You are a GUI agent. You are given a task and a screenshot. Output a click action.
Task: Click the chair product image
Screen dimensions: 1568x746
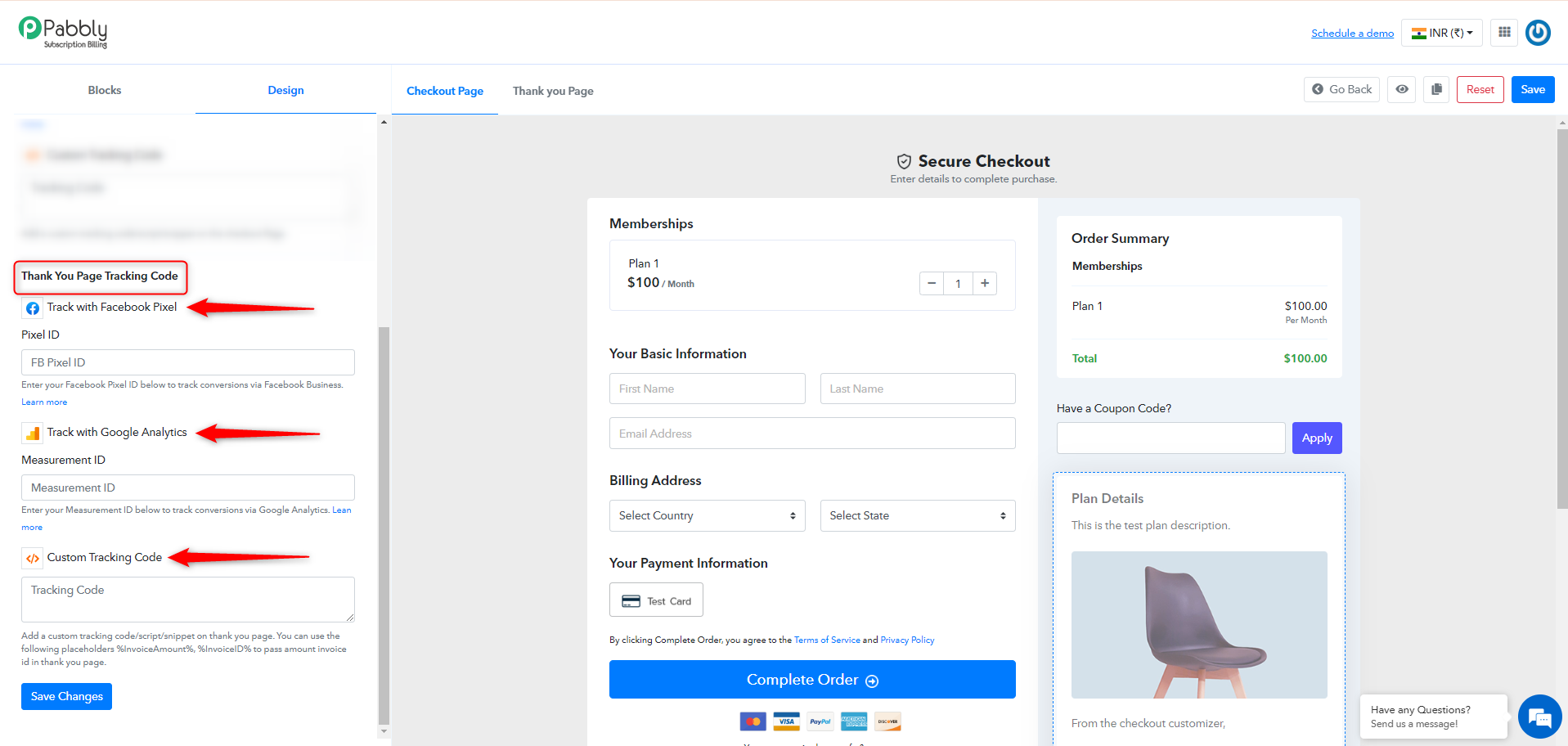(1199, 625)
